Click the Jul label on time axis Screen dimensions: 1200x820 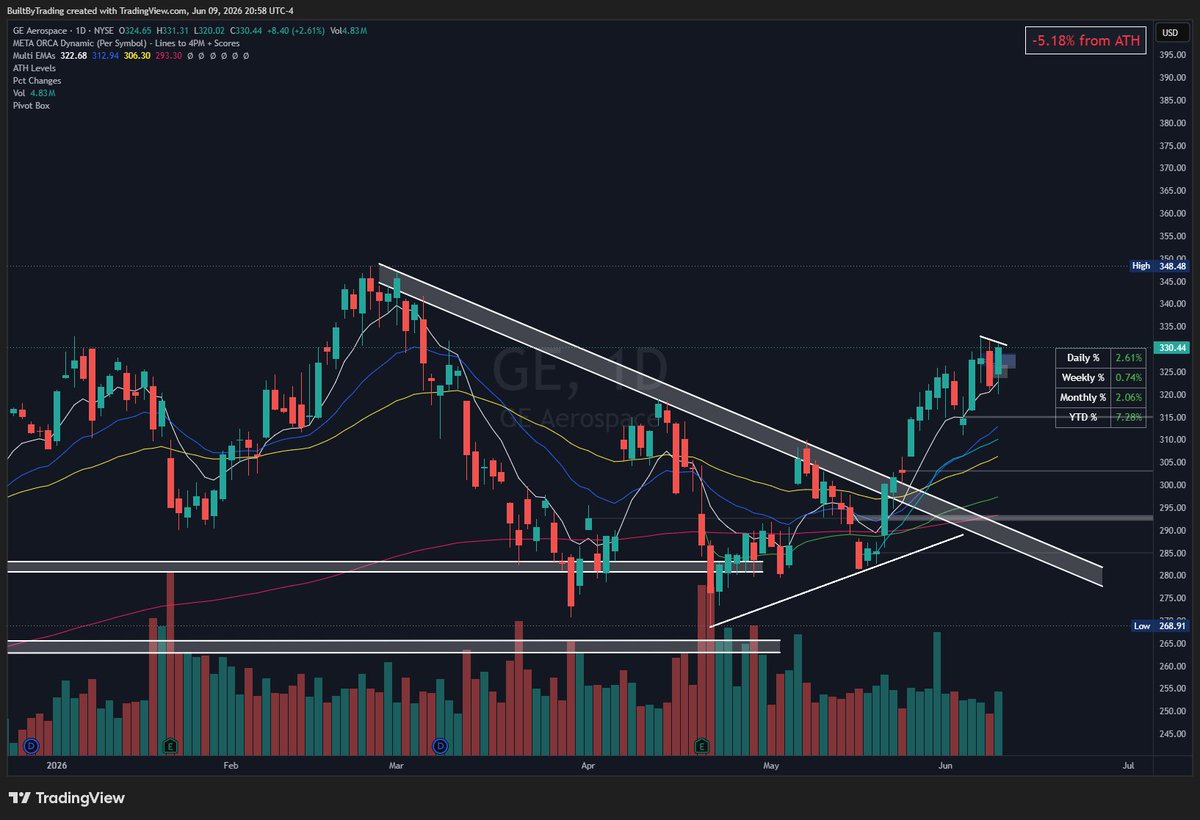click(x=1128, y=766)
